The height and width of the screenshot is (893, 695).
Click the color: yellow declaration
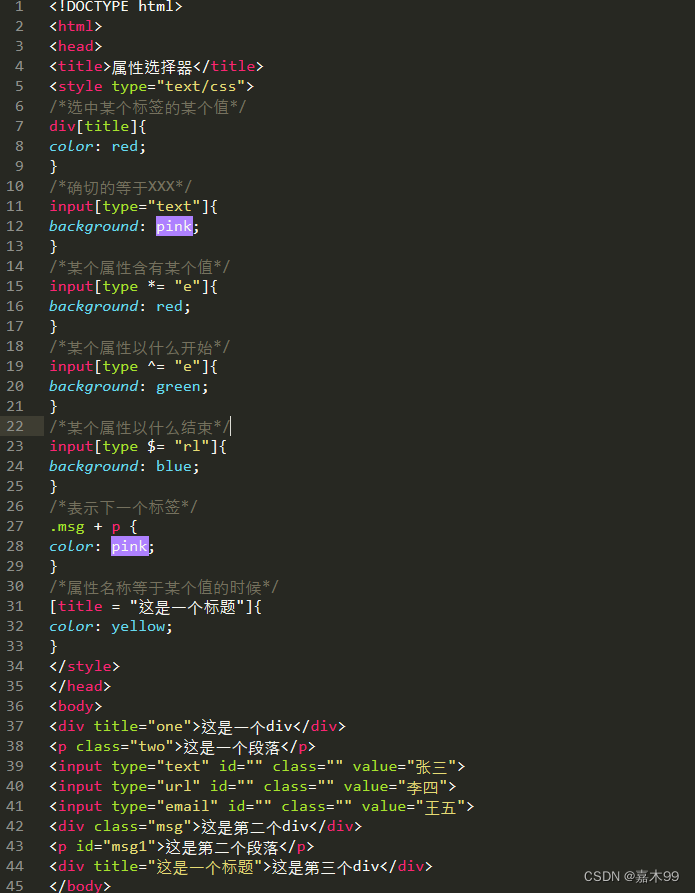pyautogui.click(x=111, y=626)
